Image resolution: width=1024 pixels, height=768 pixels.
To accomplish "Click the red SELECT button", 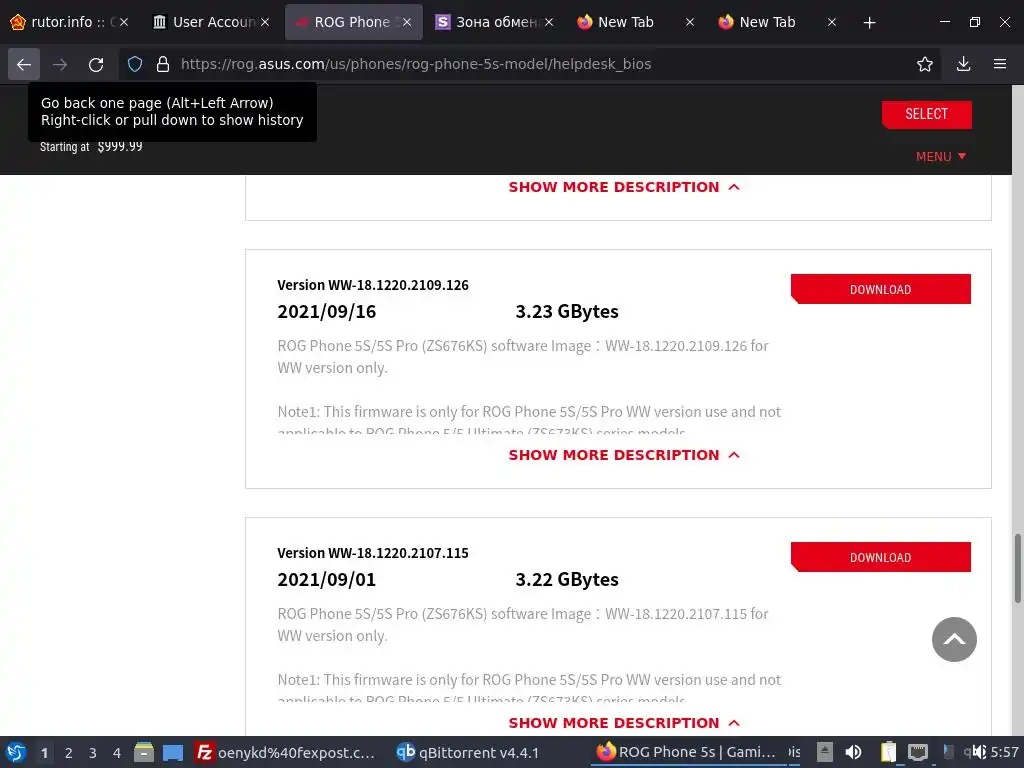I will (x=926, y=114).
